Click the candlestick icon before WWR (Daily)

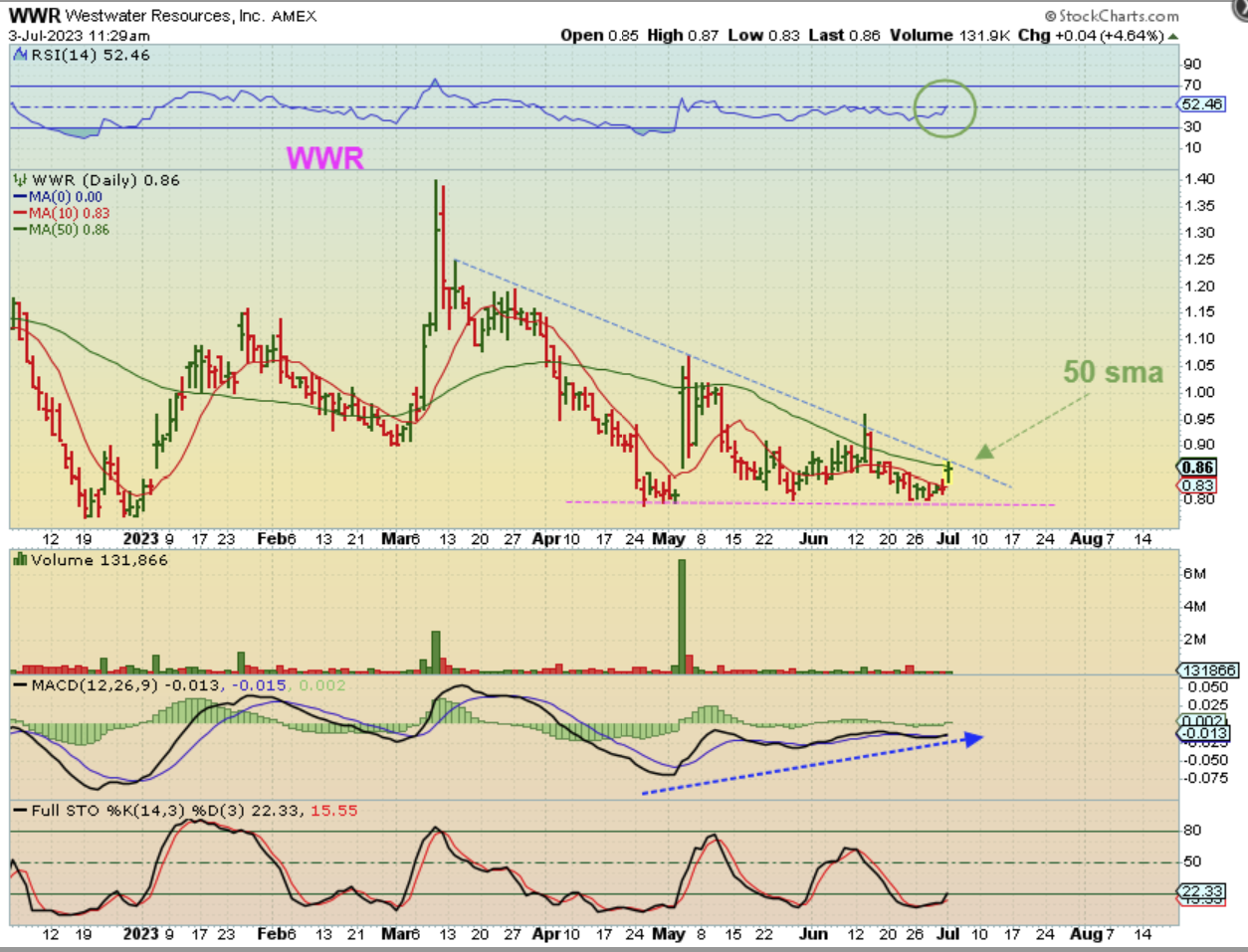[x=20, y=180]
